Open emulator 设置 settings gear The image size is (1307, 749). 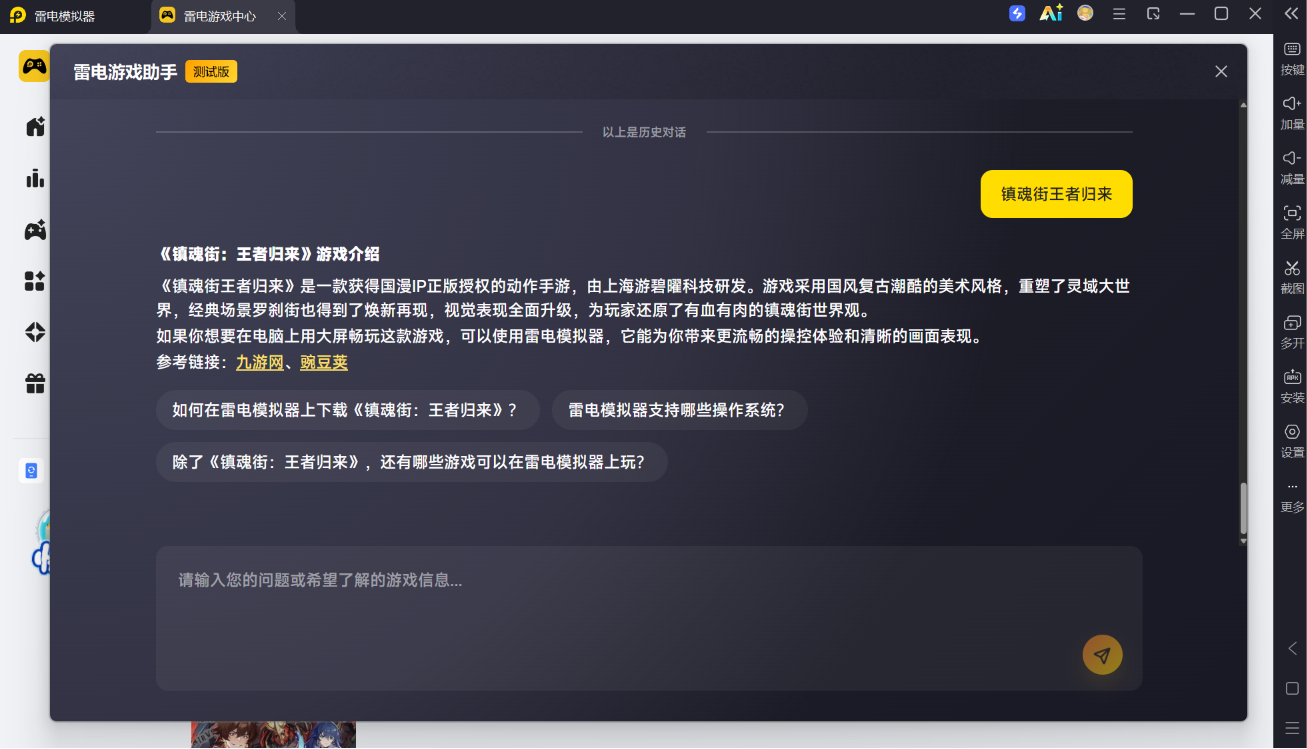1292,440
